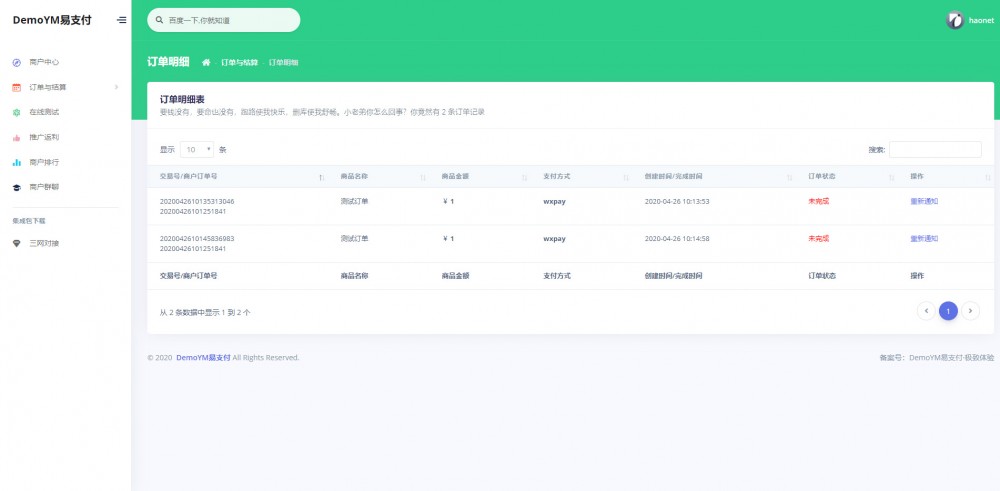Click 重新通知 for the 10:13:53 order

coord(923,201)
